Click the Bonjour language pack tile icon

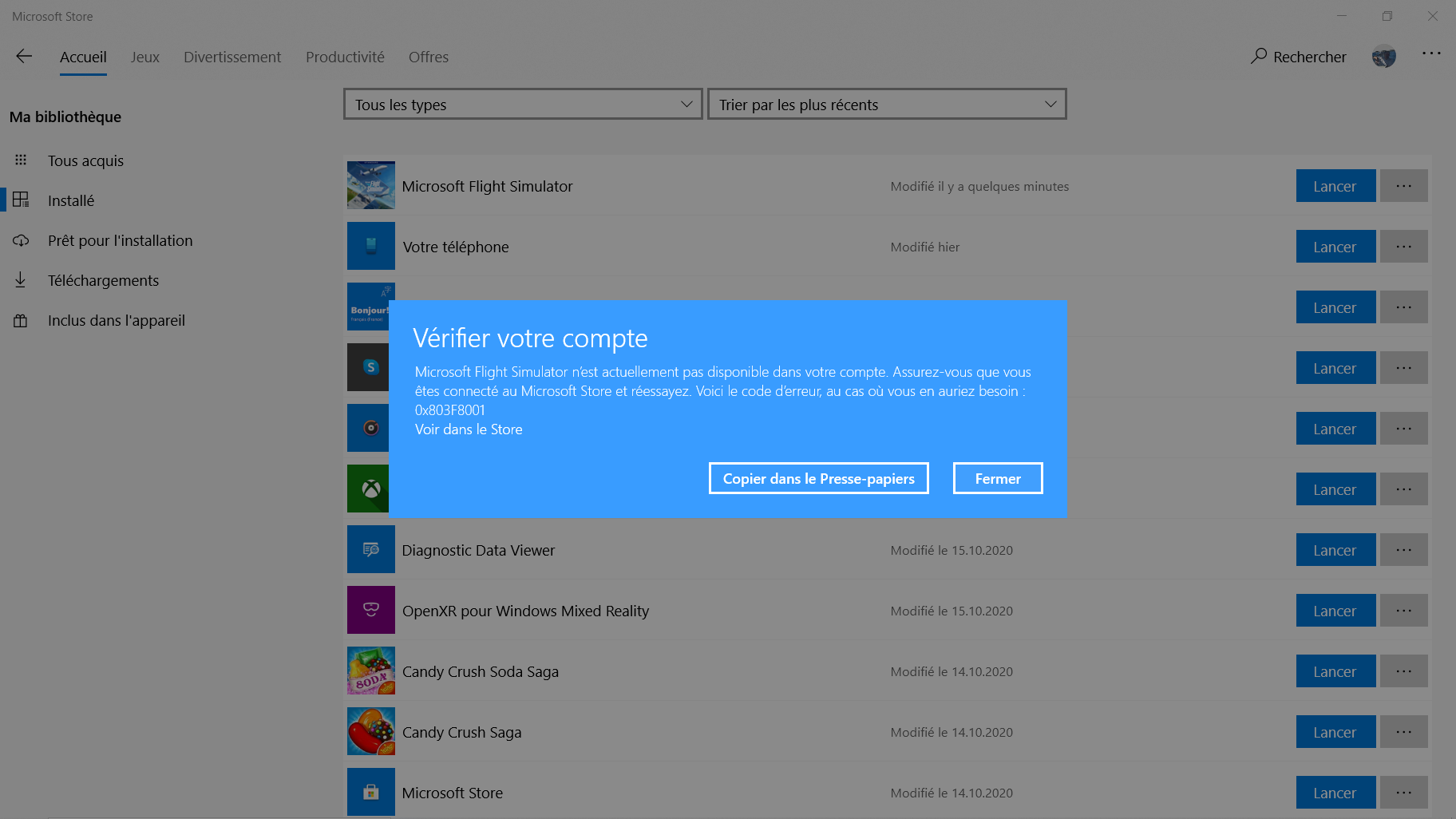click(x=368, y=307)
